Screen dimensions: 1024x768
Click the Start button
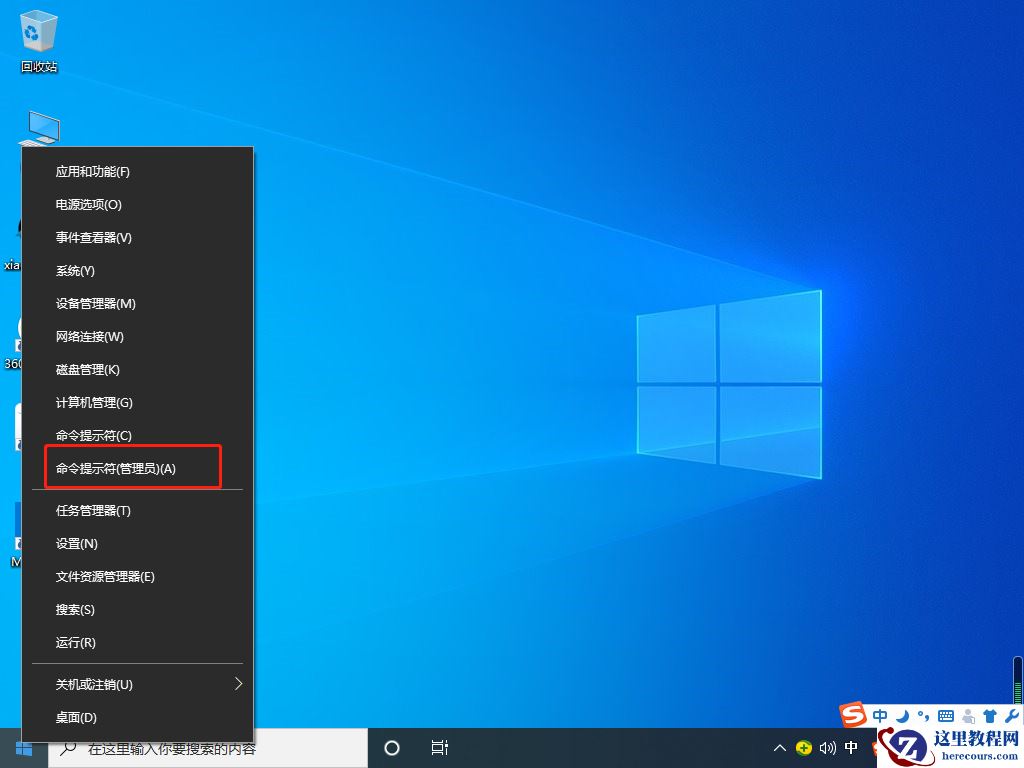(x=23, y=747)
